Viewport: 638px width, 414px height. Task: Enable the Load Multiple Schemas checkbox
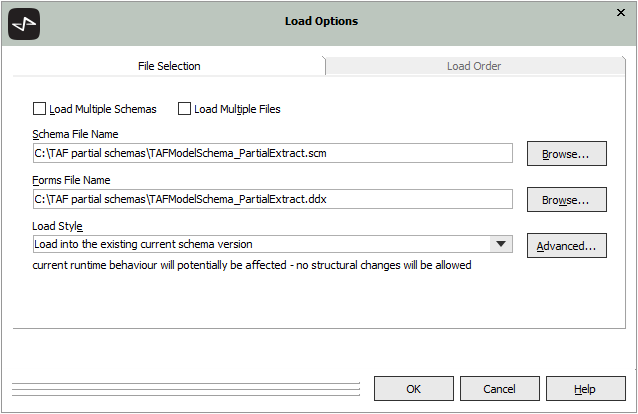pos(40,109)
